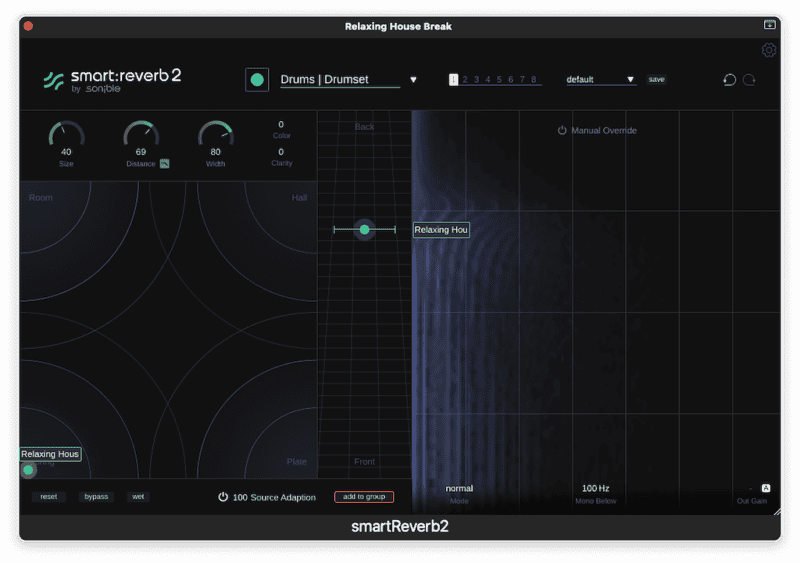The image size is (800, 563).
Task: Click the Relaxing House Break window title
Action: pyautogui.click(x=398, y=27)
